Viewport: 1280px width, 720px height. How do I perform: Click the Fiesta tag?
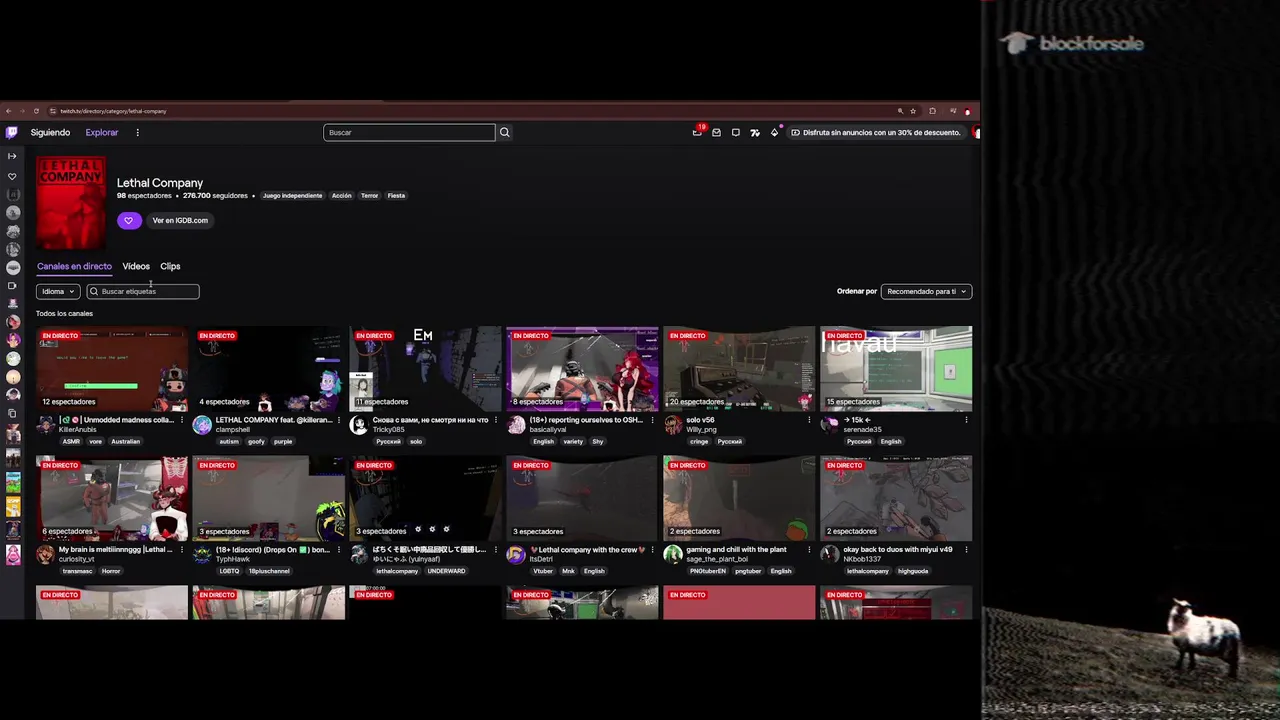(397, 196)
